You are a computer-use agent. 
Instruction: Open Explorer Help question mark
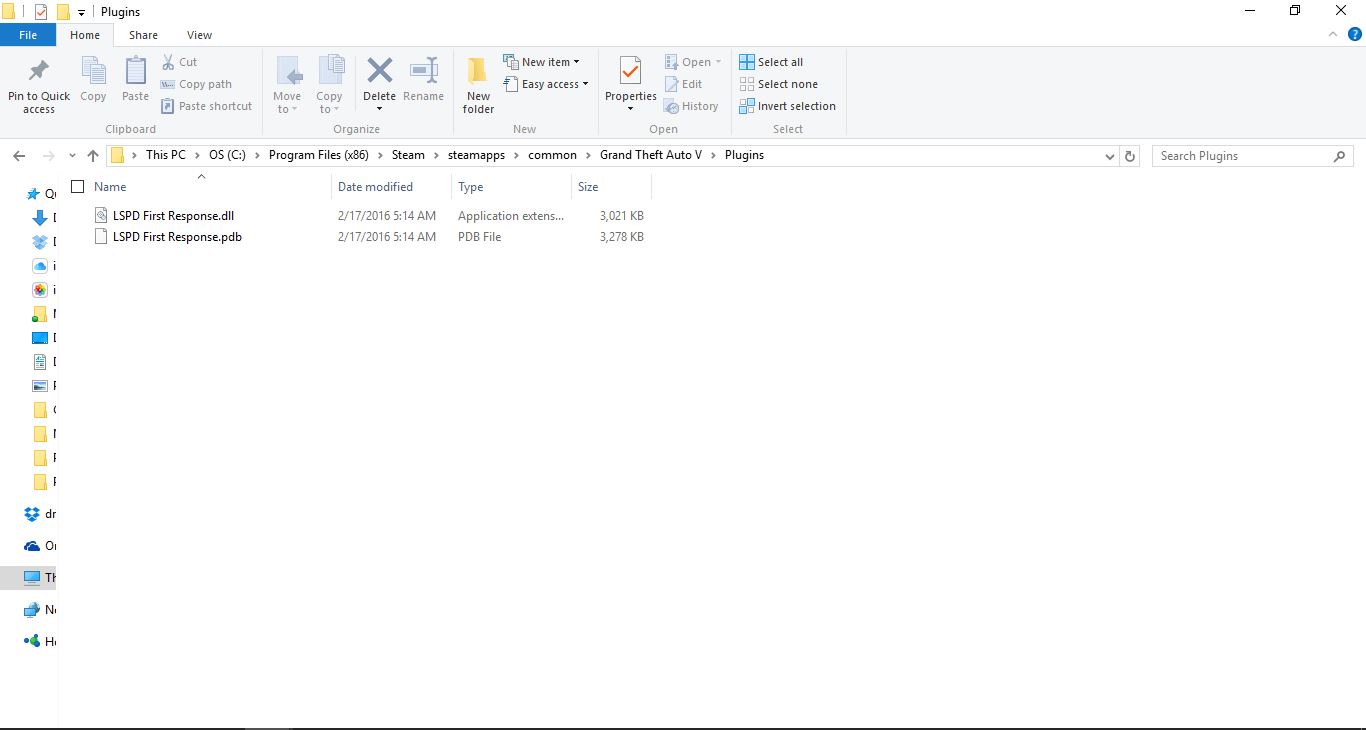pyautogui.click(x=1355, y=34)
